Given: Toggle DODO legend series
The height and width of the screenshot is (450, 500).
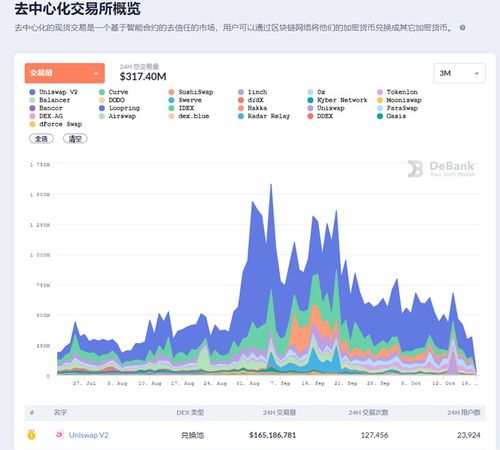Looking at the screenshot, I should point(112,100).
